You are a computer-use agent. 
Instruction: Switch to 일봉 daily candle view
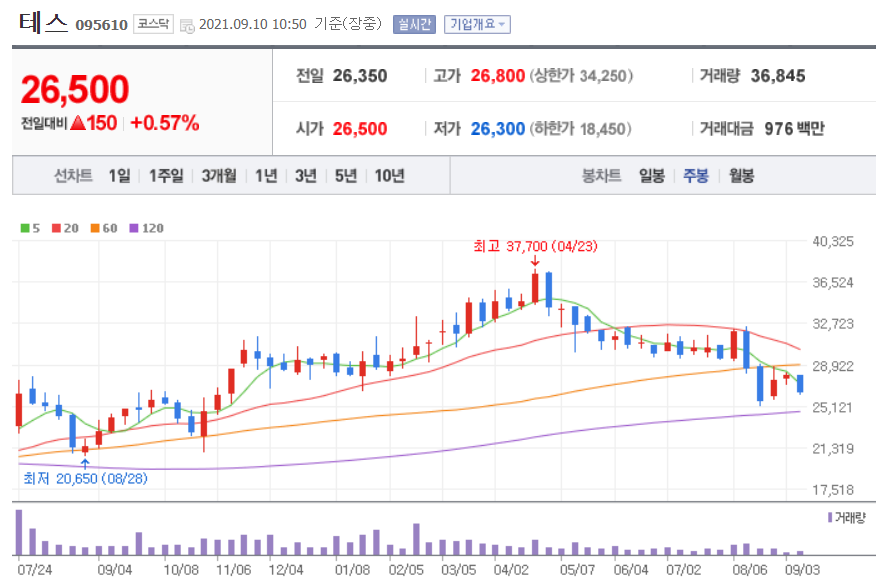click(651, 175)
